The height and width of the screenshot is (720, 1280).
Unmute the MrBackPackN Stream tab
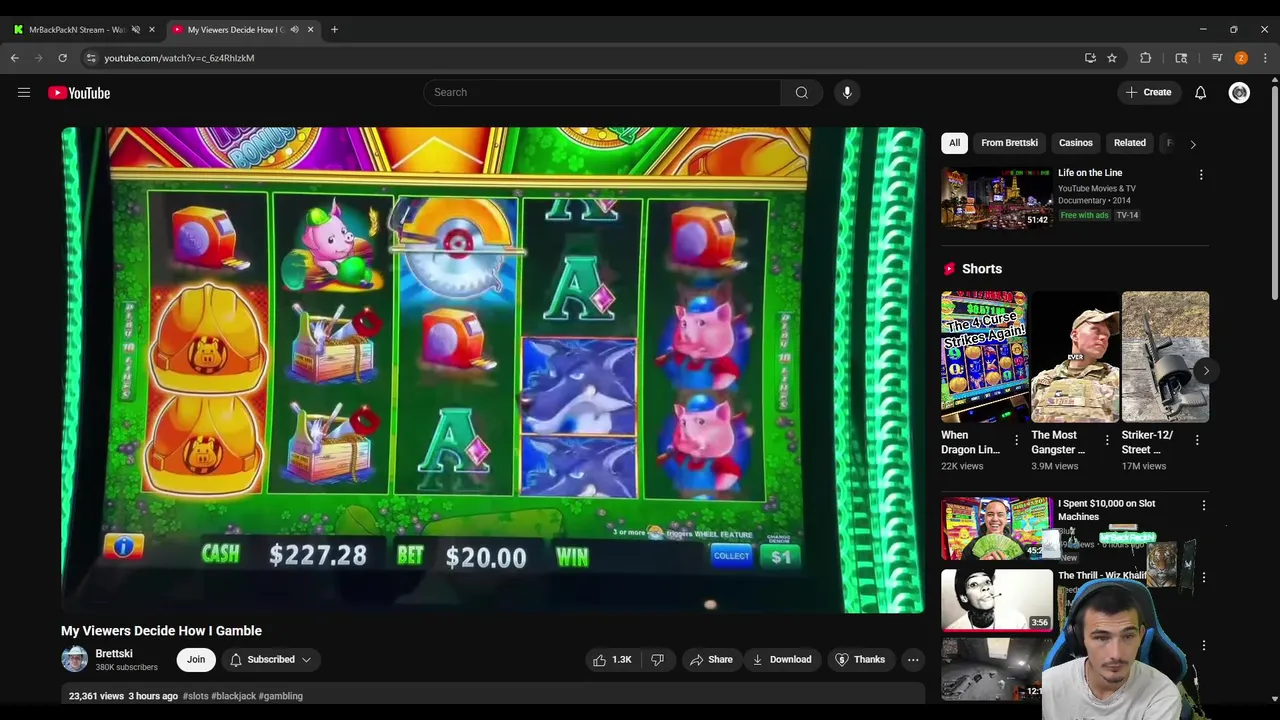coord(136,30)
